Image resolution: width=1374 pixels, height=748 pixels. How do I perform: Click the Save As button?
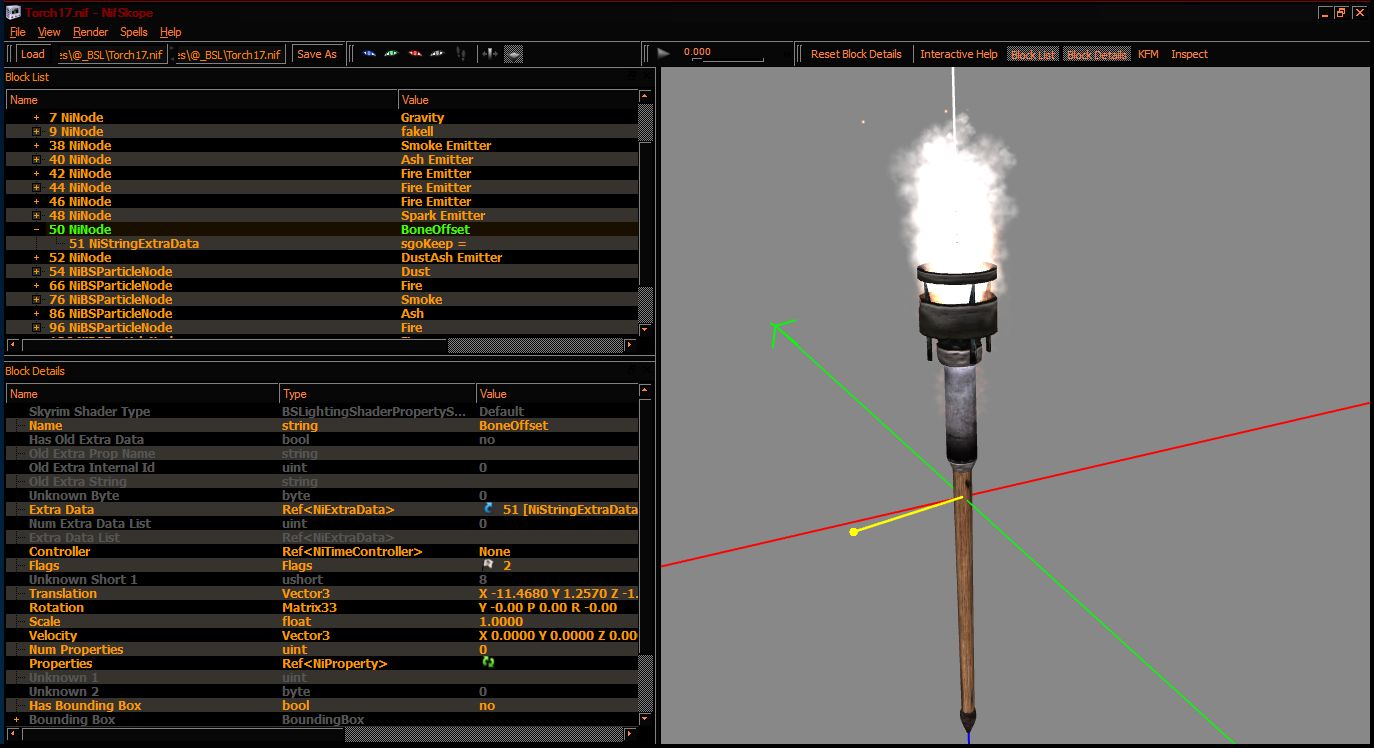pyautogui.click(x=317, y=54)
